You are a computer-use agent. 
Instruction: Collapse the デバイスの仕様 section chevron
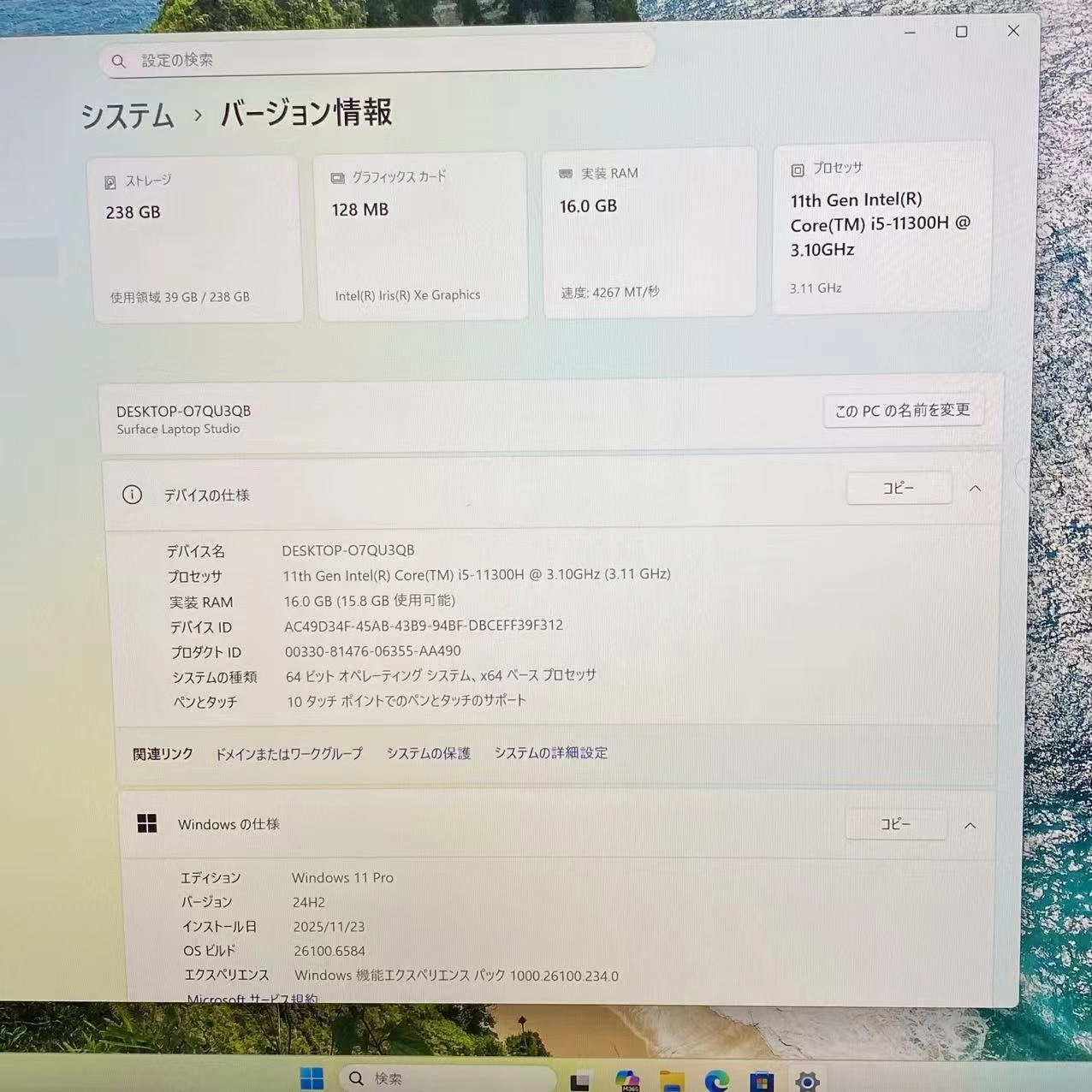[976, 488]
